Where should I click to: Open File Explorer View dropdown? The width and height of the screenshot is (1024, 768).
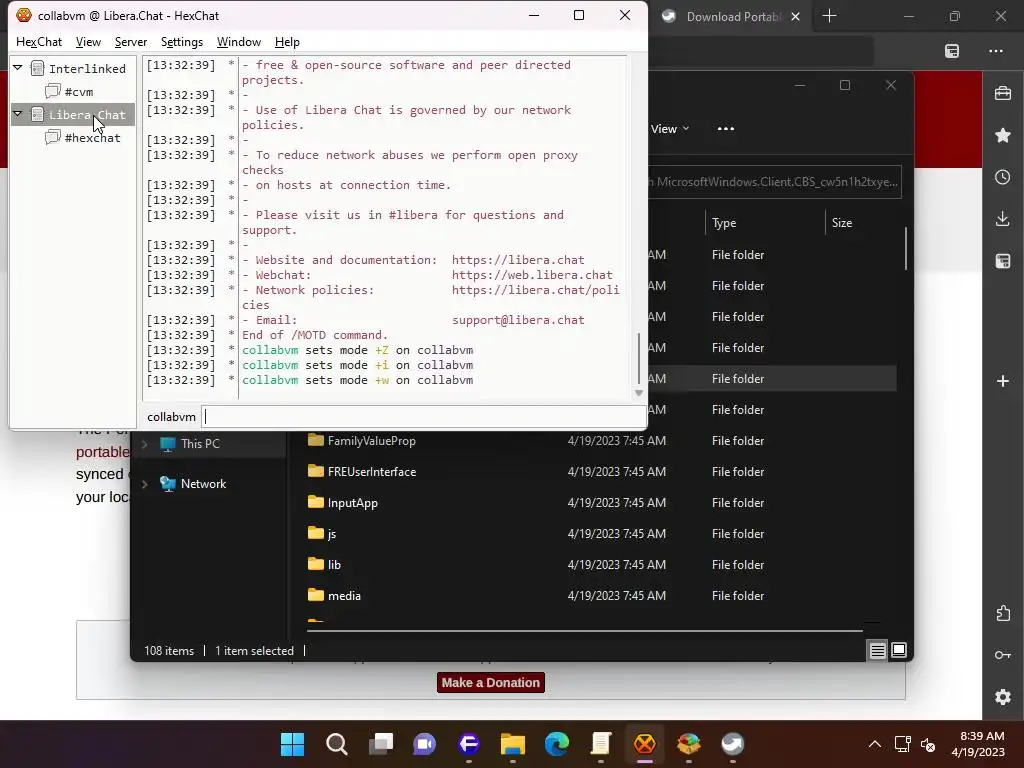click(x=669, y=129)
